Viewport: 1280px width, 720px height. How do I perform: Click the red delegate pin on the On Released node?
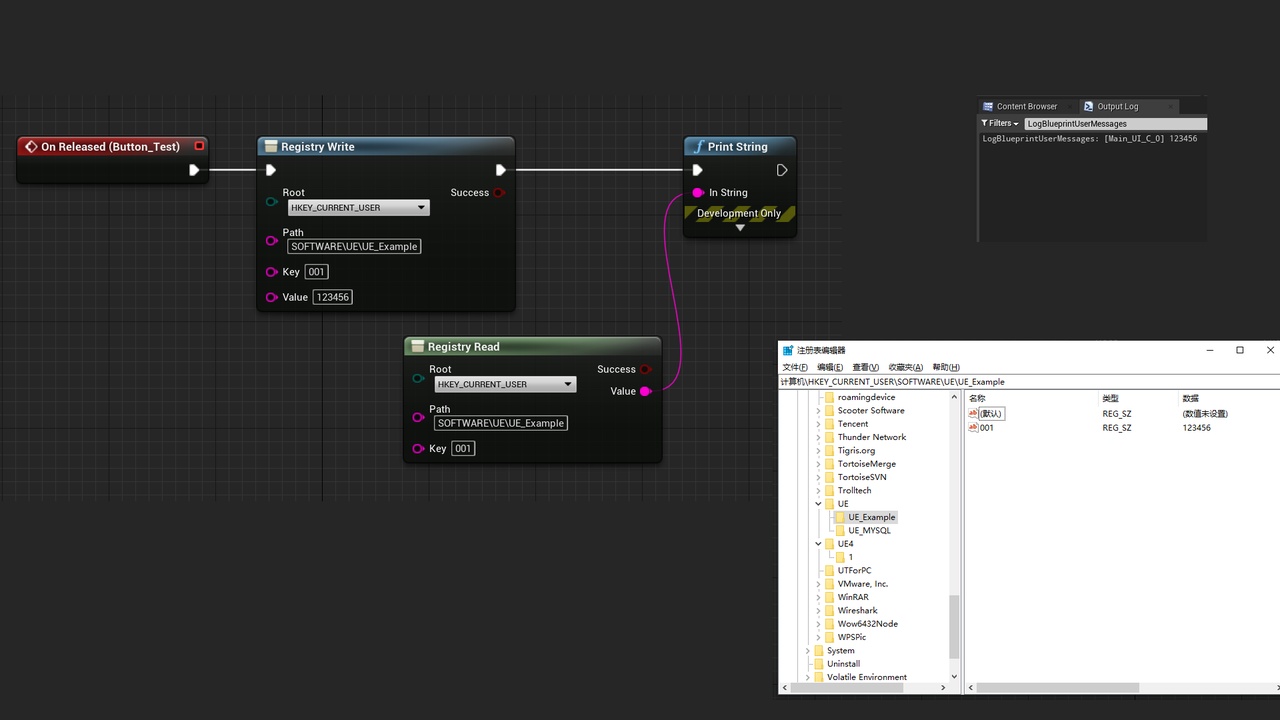pos(199,146)
